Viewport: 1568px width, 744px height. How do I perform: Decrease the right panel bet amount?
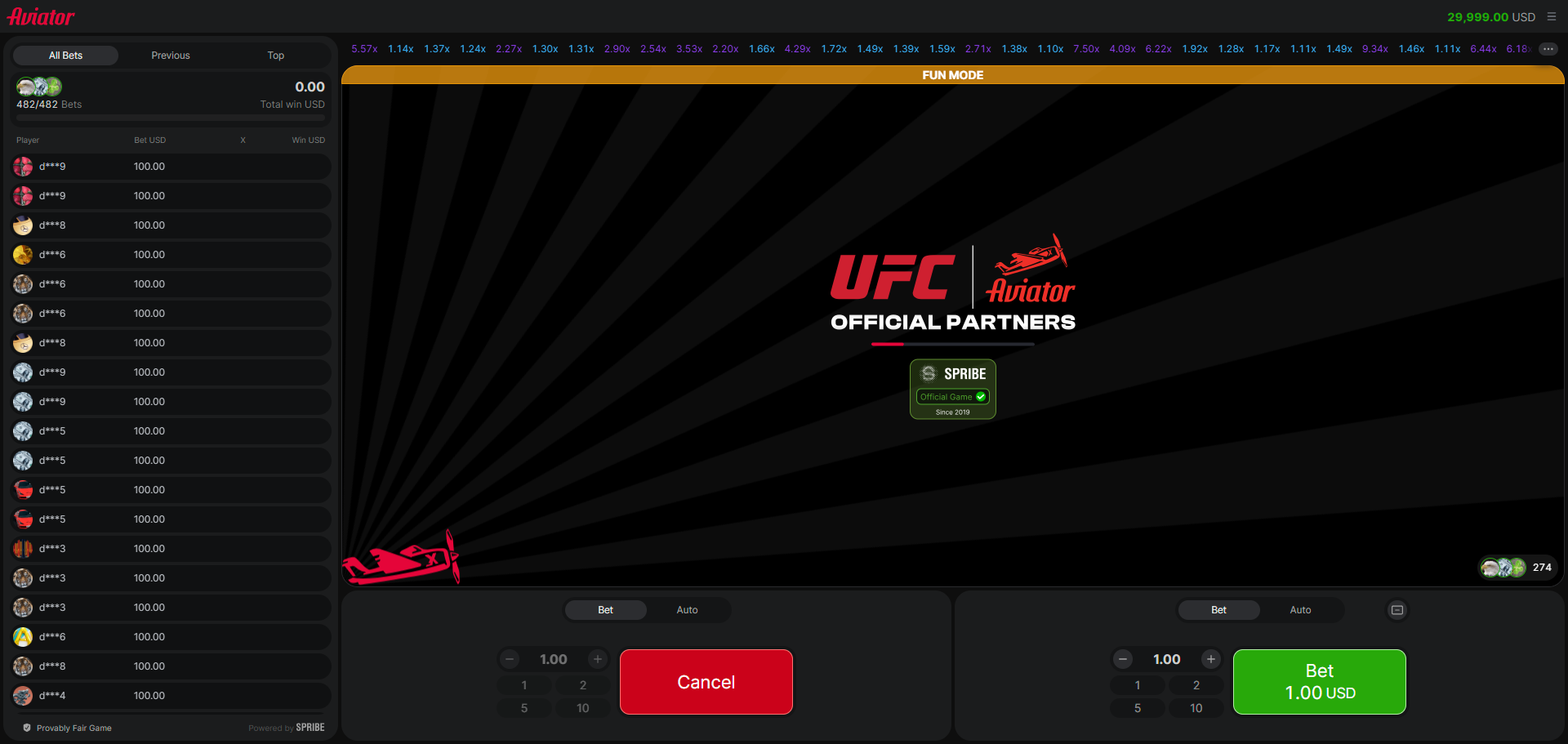pos(1123,659)
